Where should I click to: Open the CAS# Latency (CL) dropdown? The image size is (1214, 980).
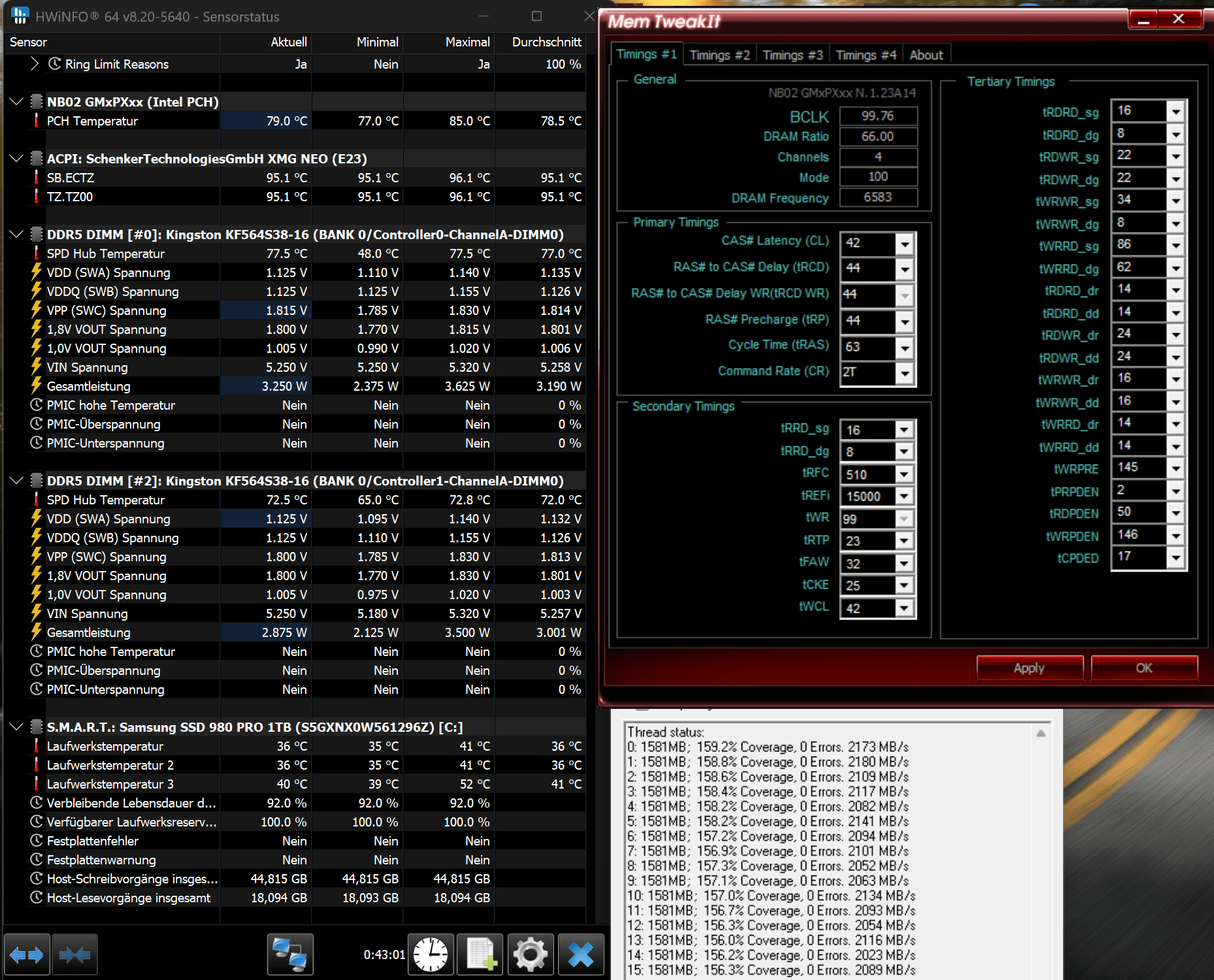click(x=904, y=244)
